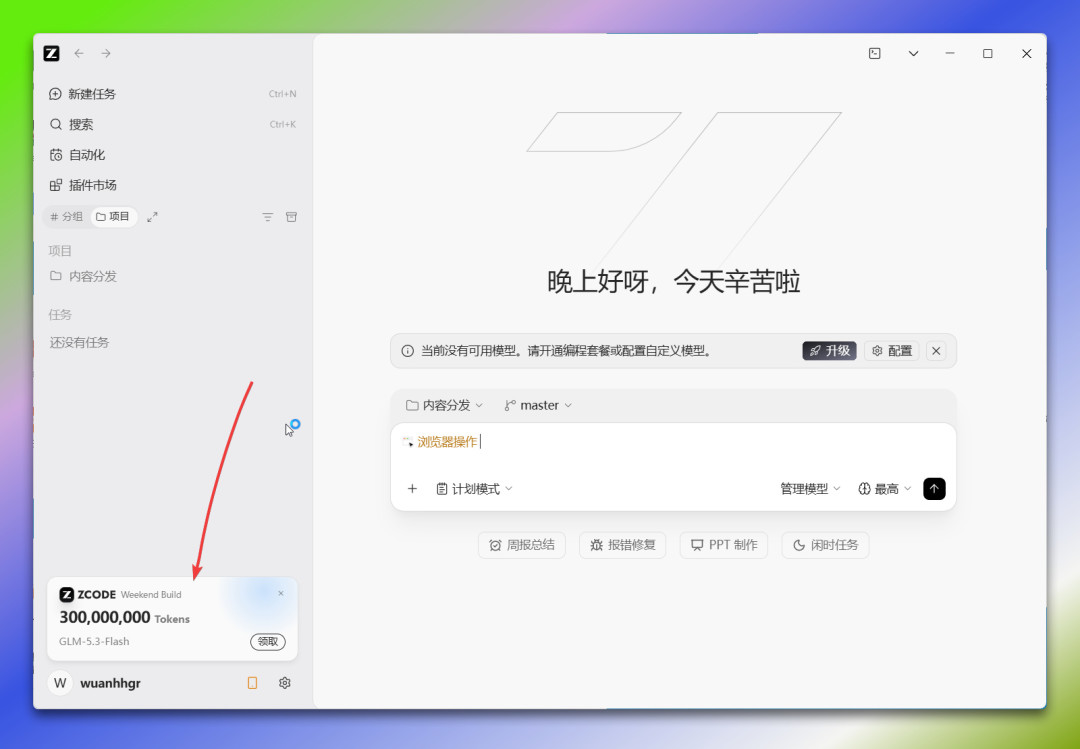This screenshot has width=1080, height=749.
Task: Expand the title bar chevron dropdown
Action: point(913,53)
